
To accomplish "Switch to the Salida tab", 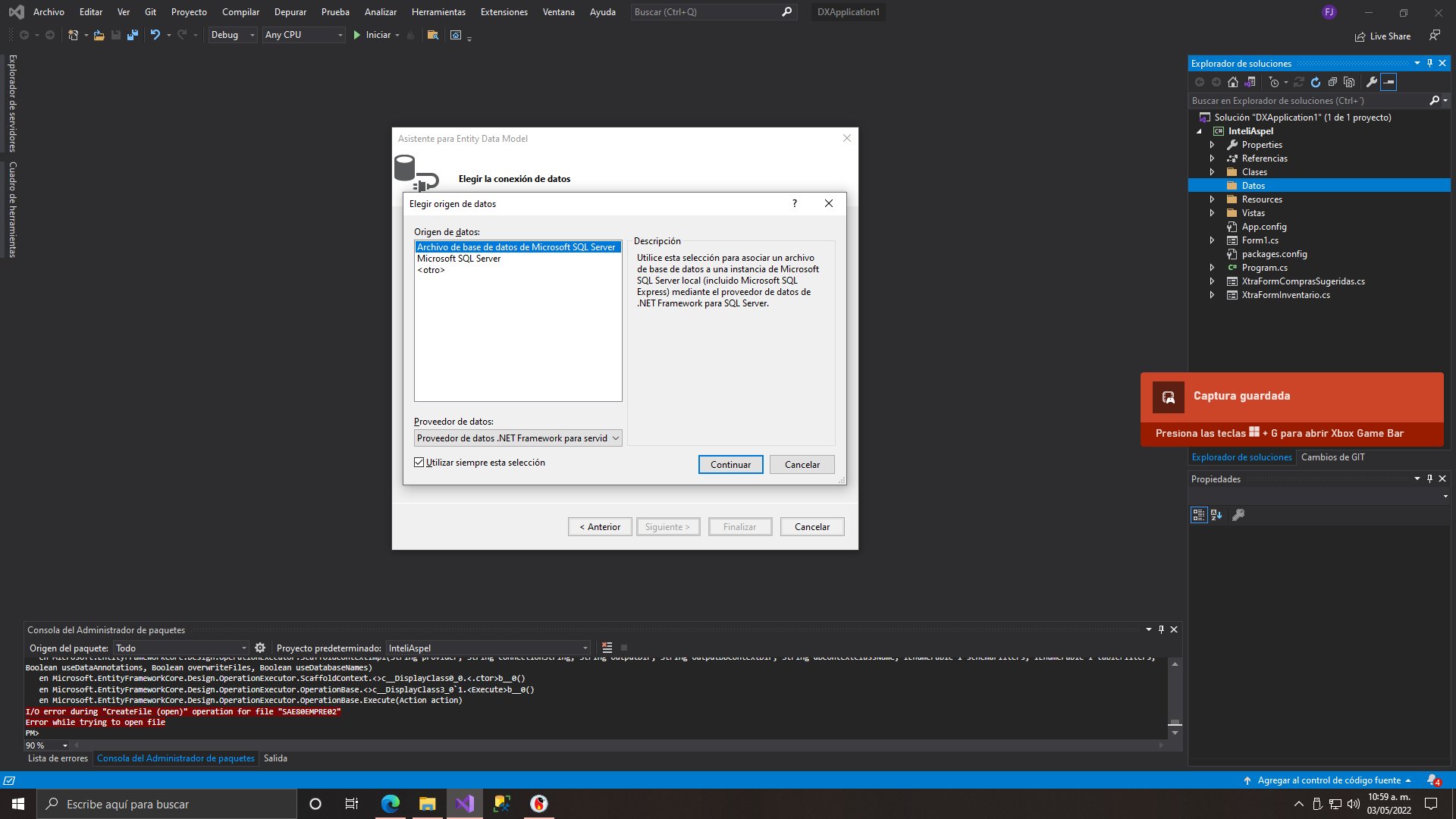I will pos(275,758).
